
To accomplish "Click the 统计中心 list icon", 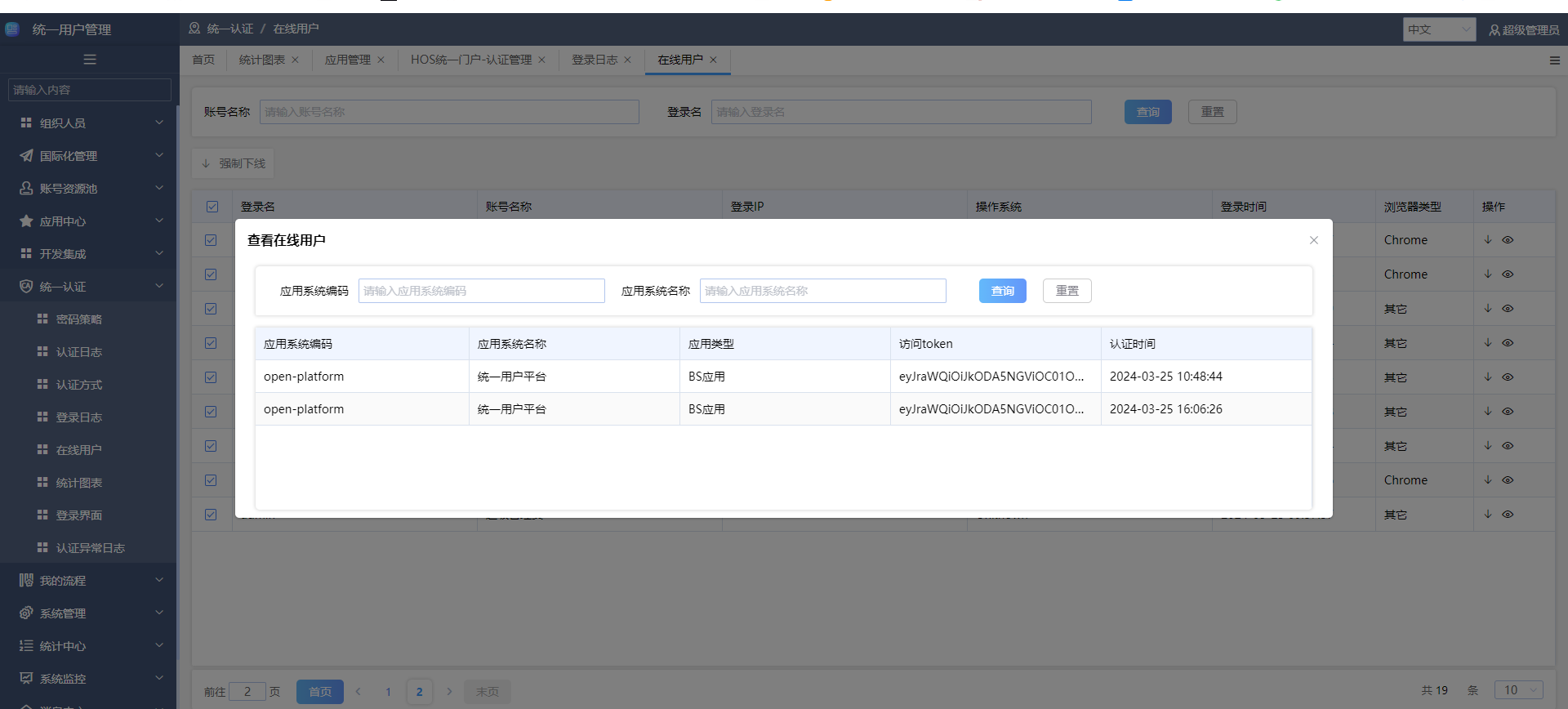I will pos(26,645).
